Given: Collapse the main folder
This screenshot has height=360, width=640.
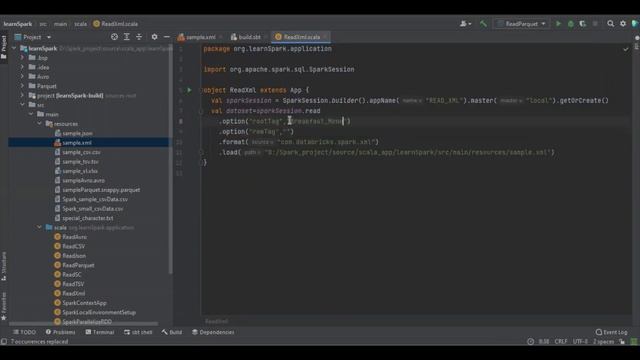Looking at the screenshot, I should point(31,114).
